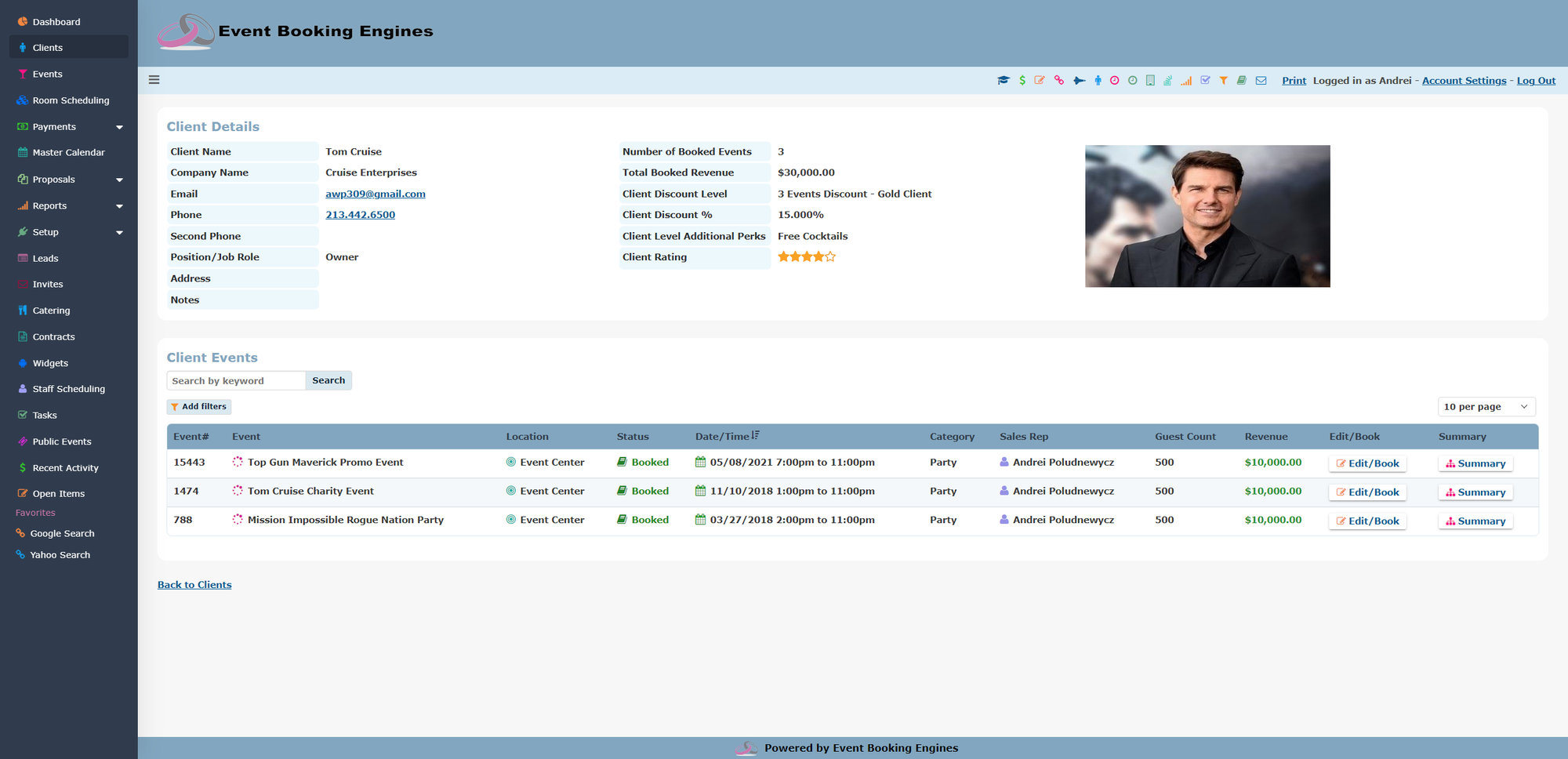Click the orange signal bars toolbar icon
This screenshot has width=1568, height=759.
click(x=1186, y=81)
